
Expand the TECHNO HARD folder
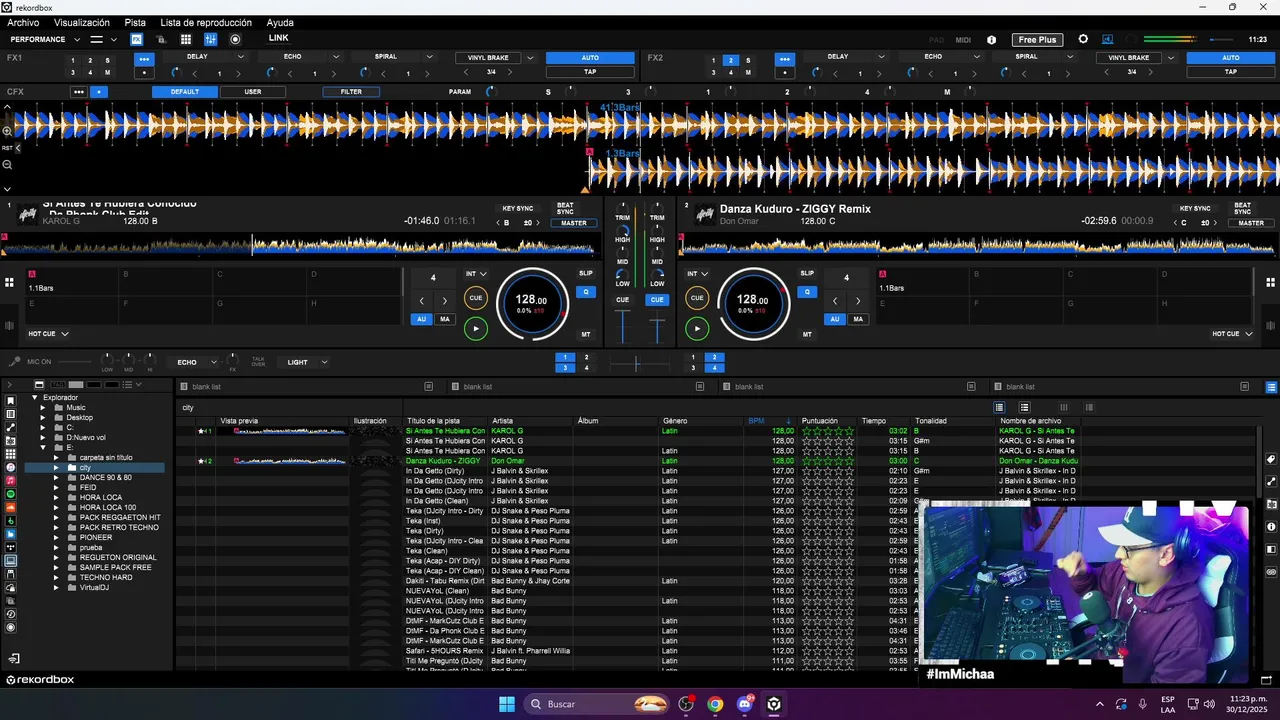(57, 578)
